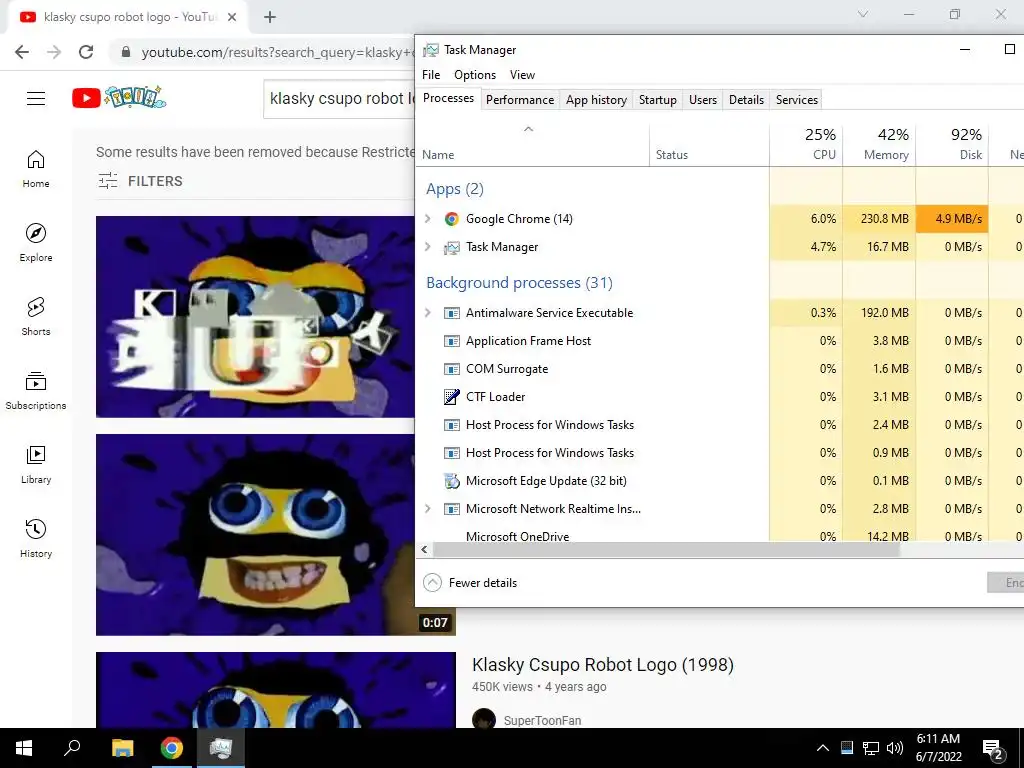Screen dimensions: 1024x768
Task: Sort processes by CPU column
Action: [807, 144]
